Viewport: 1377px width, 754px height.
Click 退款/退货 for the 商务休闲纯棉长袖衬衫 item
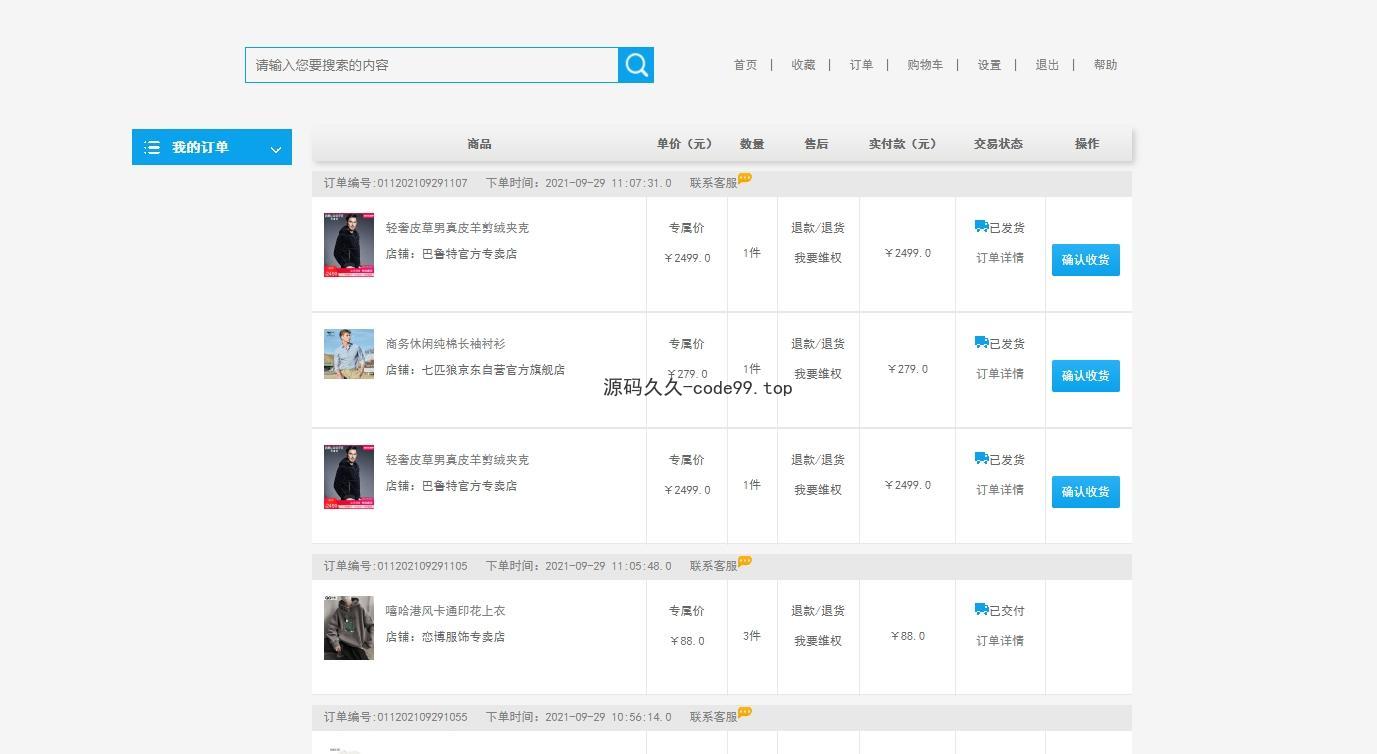pyautogui.click(x=818, y=344)
